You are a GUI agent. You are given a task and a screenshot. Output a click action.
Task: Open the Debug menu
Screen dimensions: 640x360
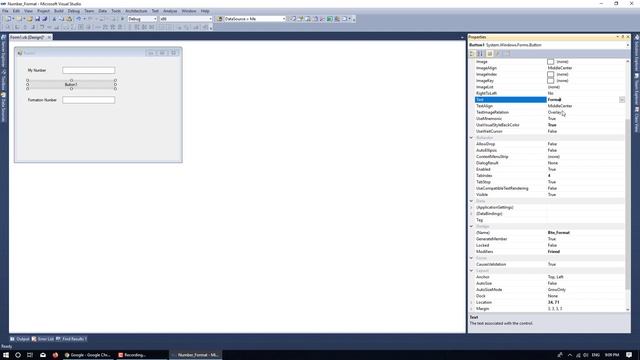pos(73,11)
